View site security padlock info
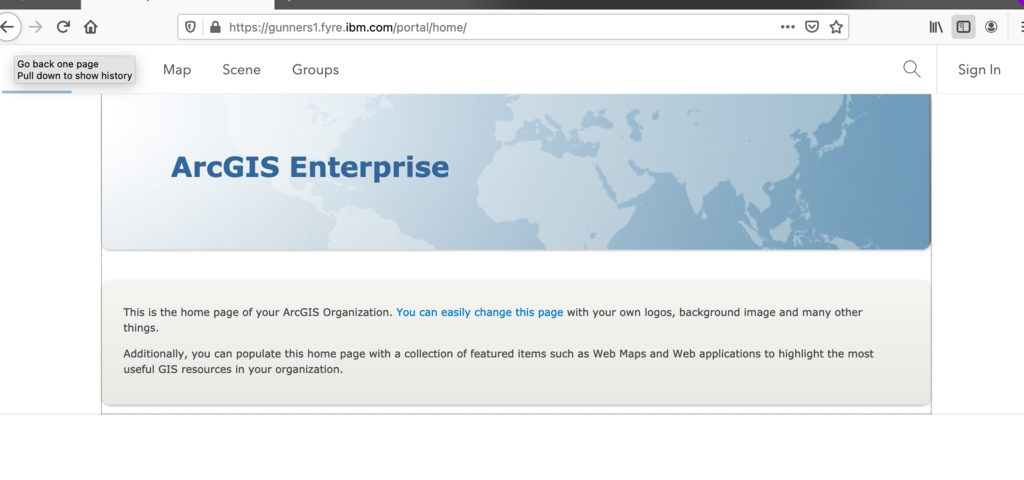This screenshot has height=480, width=1024. tap(215, 27)
